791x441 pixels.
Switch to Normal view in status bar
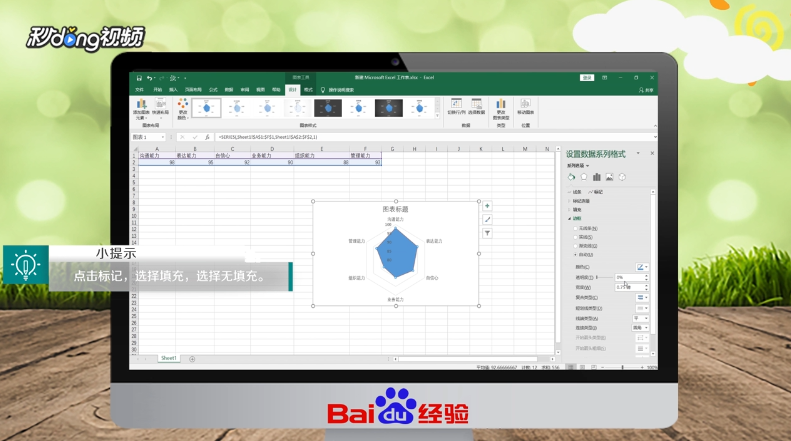coord(571,367)
